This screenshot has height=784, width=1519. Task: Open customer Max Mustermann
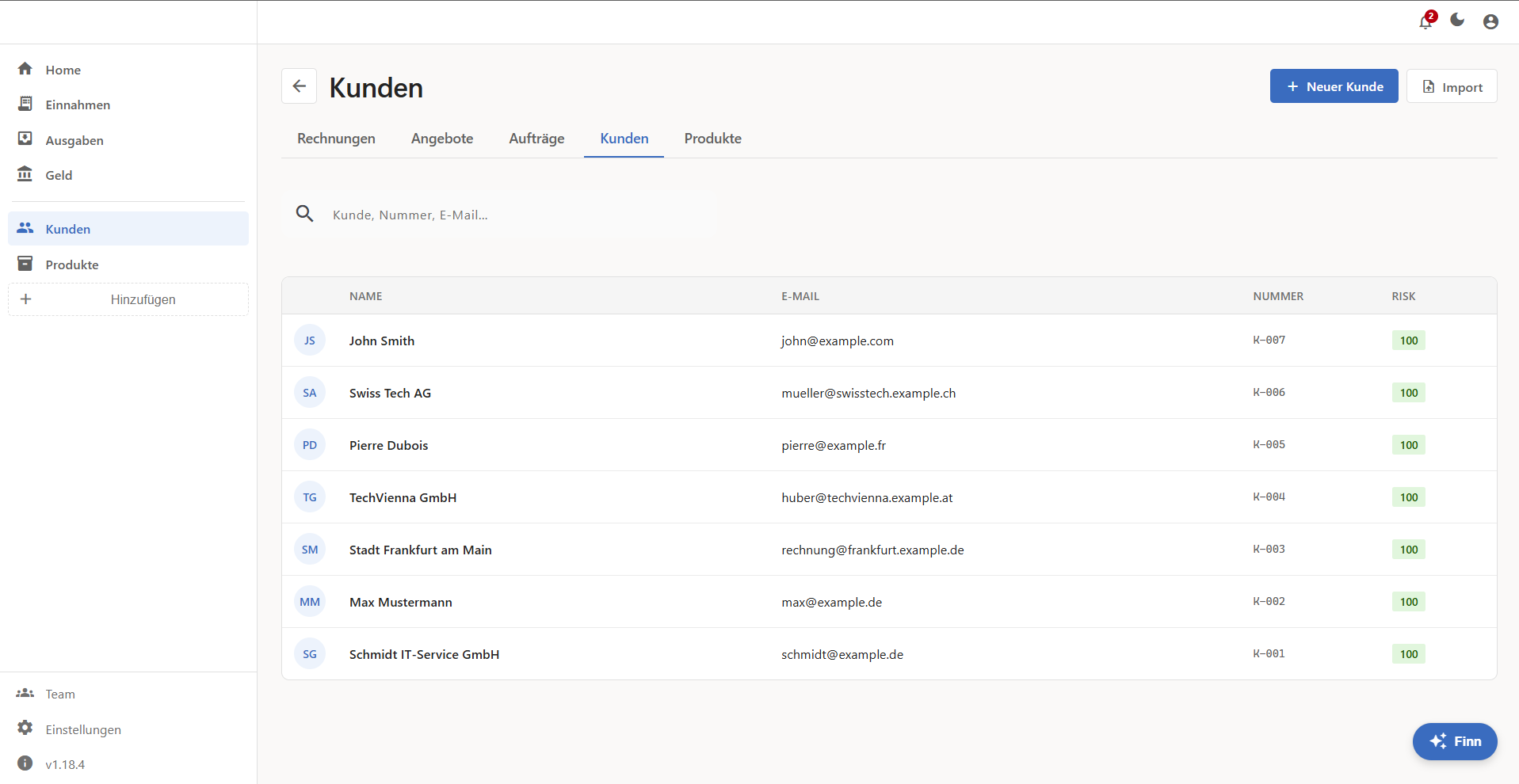400,602
